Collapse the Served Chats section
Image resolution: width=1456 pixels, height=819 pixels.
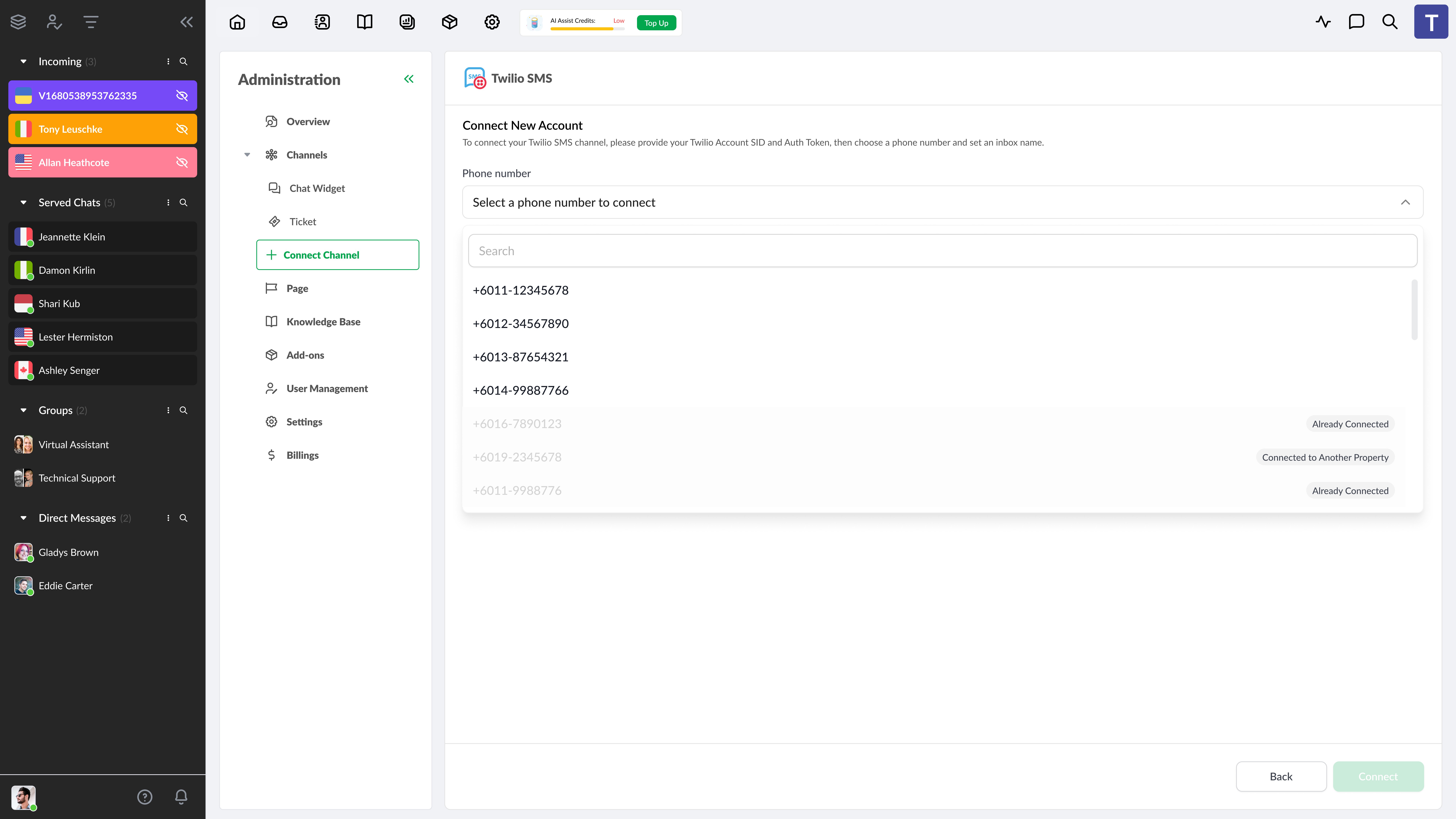click(23, 202)
